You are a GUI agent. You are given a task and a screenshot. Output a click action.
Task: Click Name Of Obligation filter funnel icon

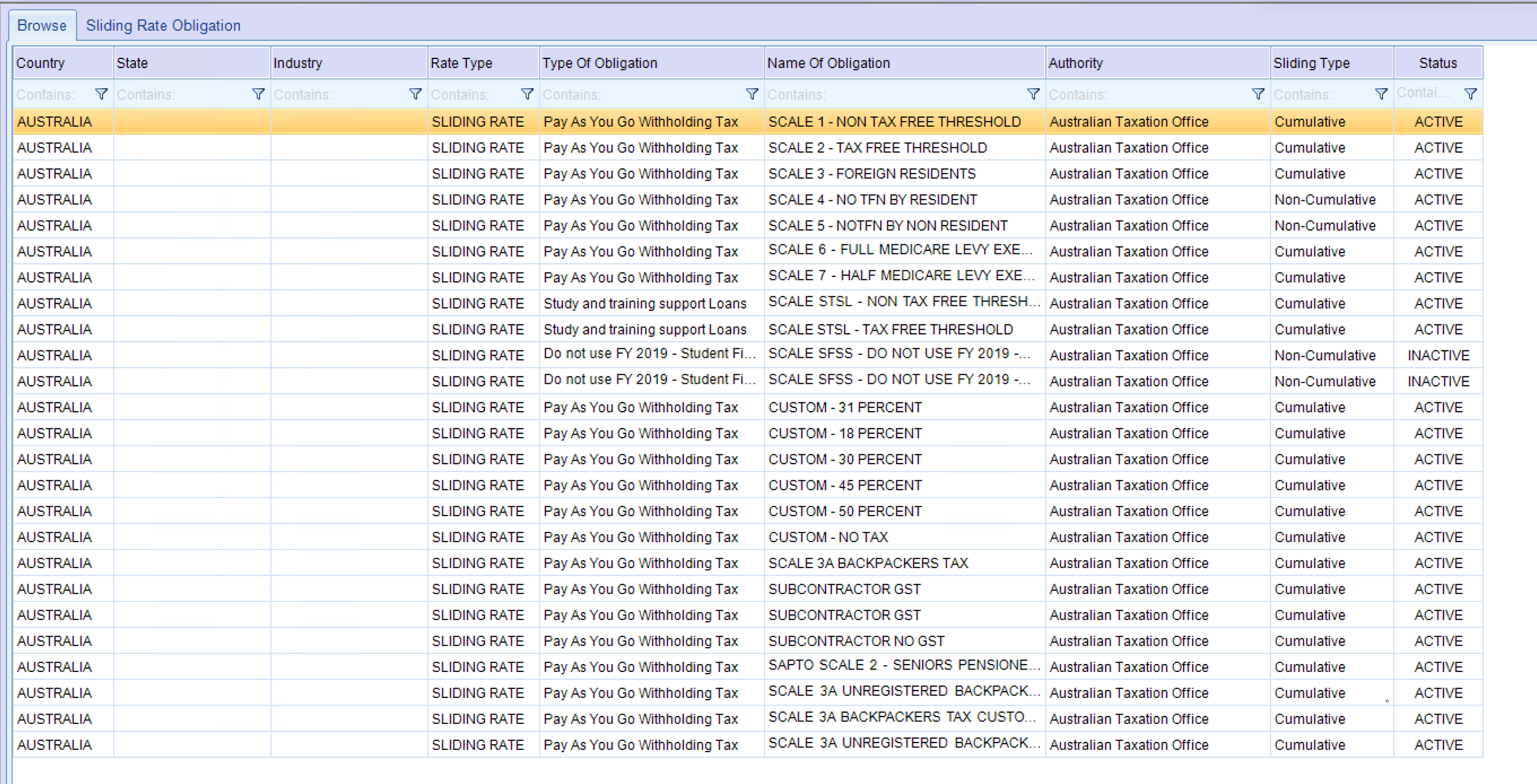coord(1033,94)
